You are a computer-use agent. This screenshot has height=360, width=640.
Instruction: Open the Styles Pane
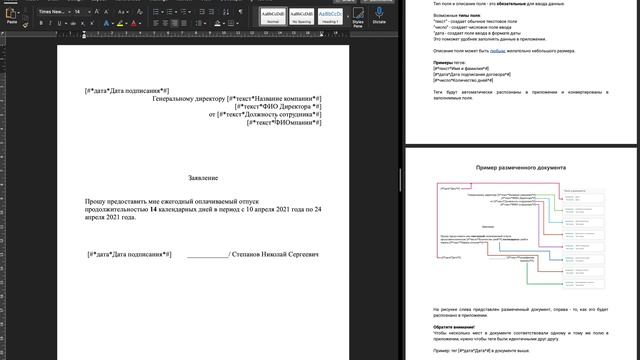pyautogui.click(x=358, y=17)
